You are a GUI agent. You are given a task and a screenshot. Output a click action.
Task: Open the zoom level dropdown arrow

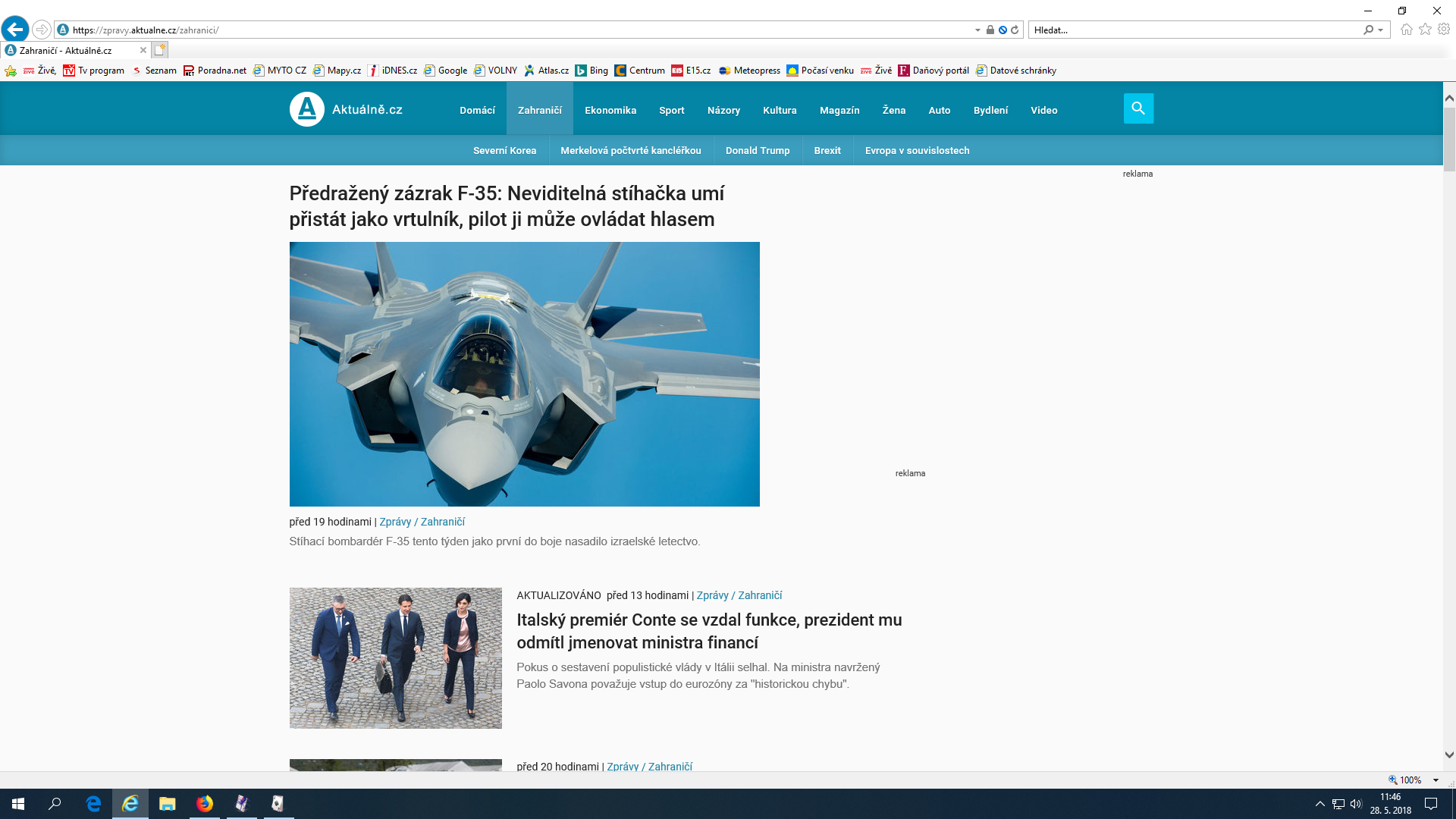pyautogui.click(x=1436, y=780)
